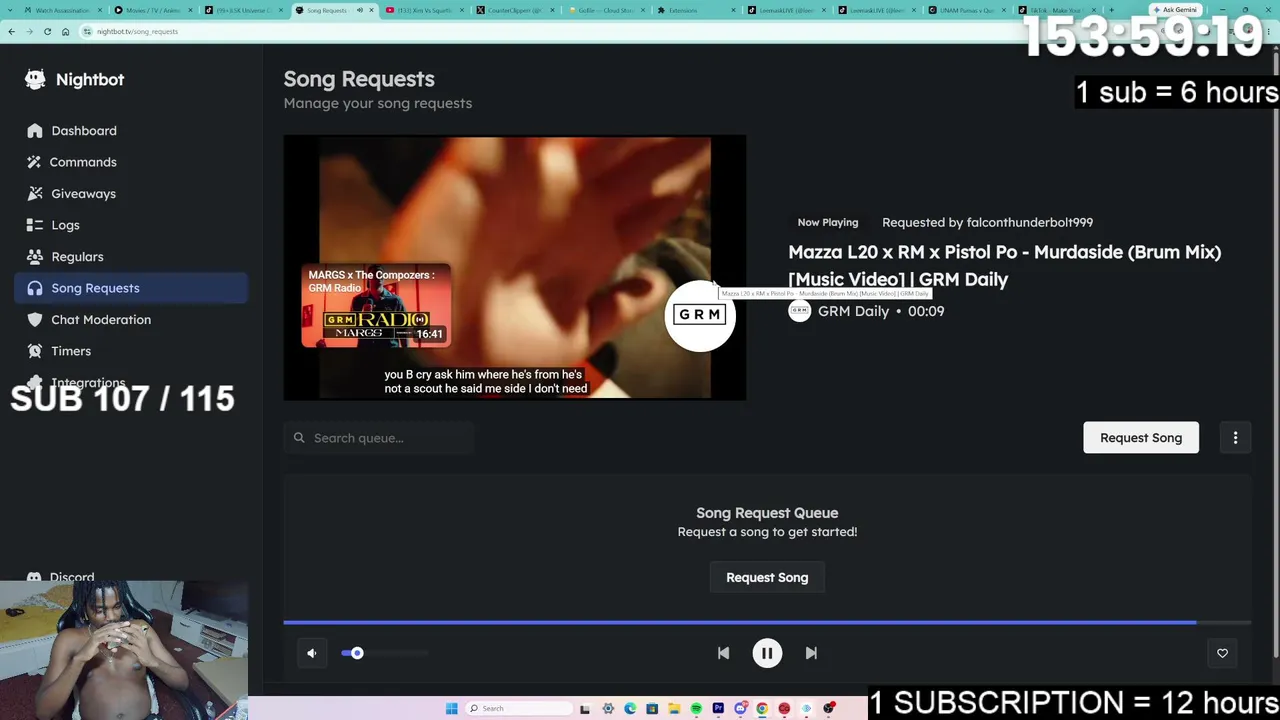1280x720 pixels.
Task: Open the Windows Start menu
Action: point(452,709)
